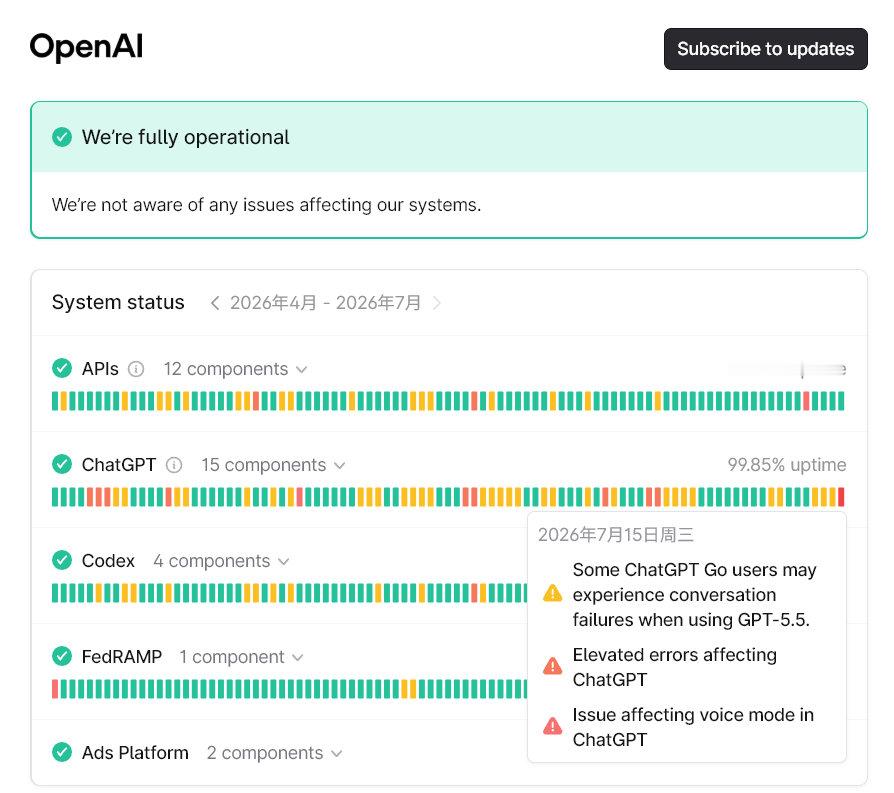This screenshot has width=894, height=793.
Task: Open Elevated errors affecting ChatGPT incident
Action: click(674, 667)
